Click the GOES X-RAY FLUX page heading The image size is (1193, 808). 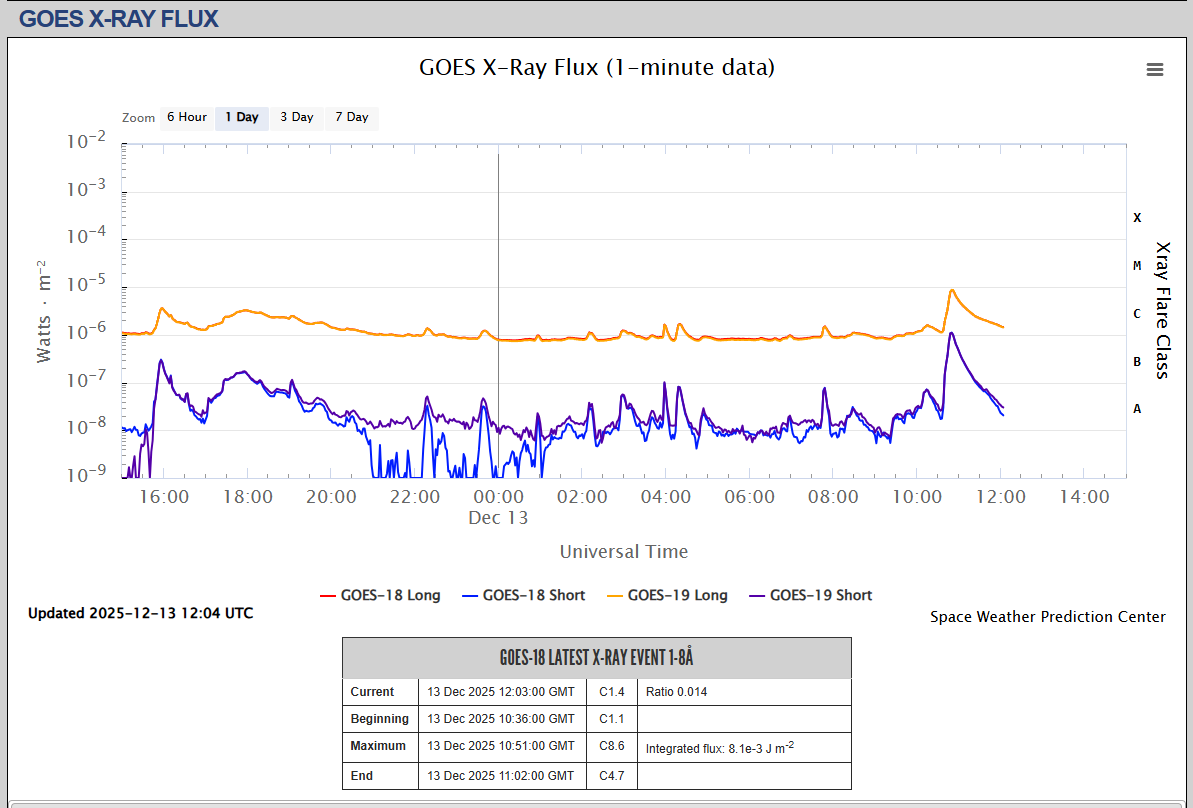pyautogui.click(x=119, y=19)
